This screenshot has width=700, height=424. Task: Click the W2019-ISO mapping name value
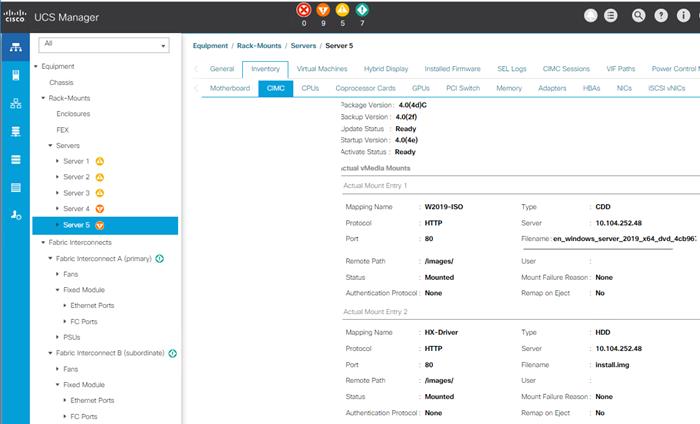pos(444,207)
